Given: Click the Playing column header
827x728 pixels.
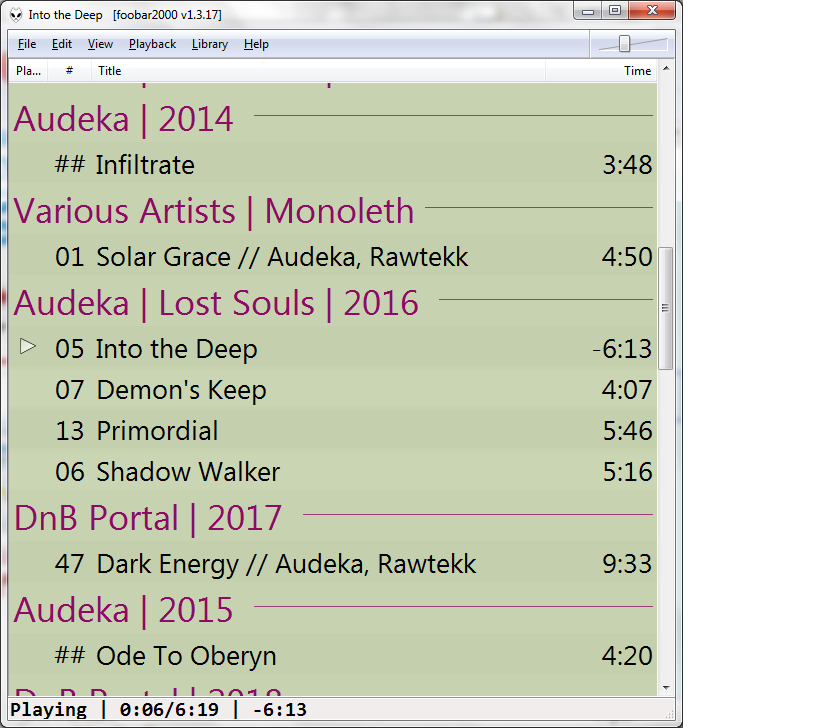Looking at the screenshot, I should click(x=28, y=71).
